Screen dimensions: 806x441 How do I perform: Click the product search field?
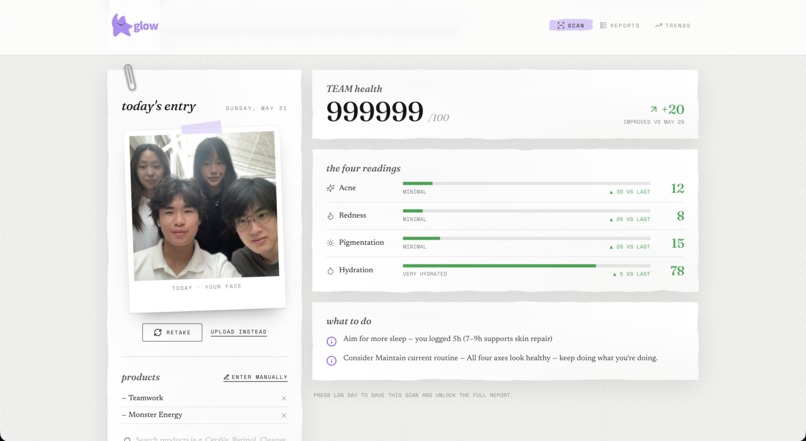point(205,438)
